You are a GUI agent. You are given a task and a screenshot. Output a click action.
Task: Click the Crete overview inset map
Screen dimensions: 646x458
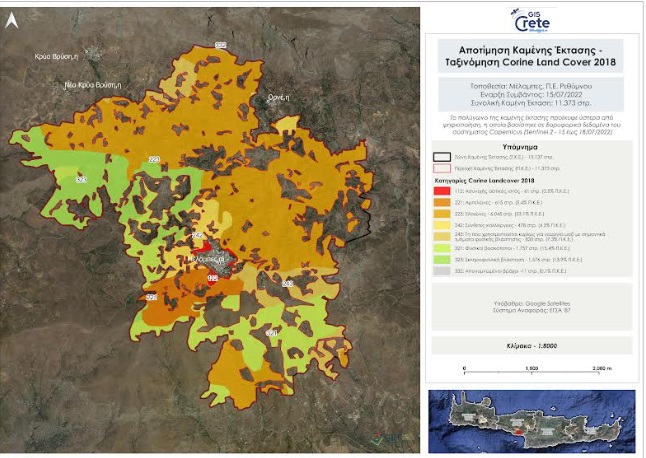(x=531, y=420)
